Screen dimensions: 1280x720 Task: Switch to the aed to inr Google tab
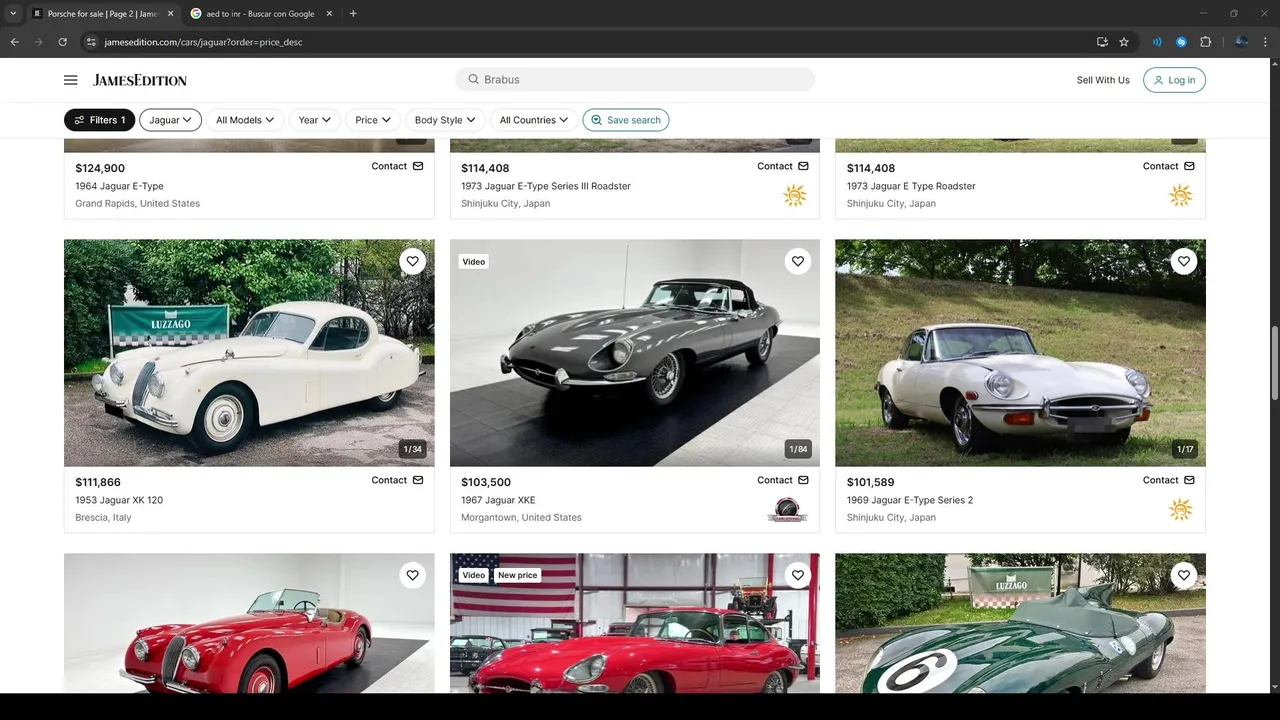pos(258,14)
